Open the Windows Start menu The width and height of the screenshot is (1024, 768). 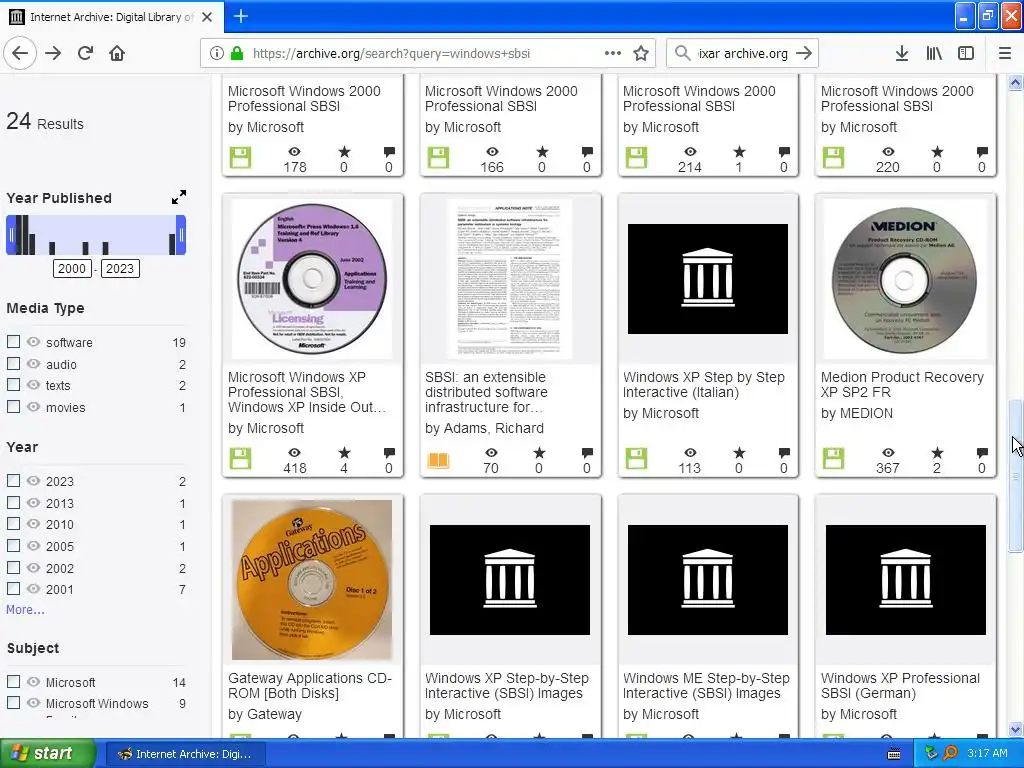click(x=46, y=753)
